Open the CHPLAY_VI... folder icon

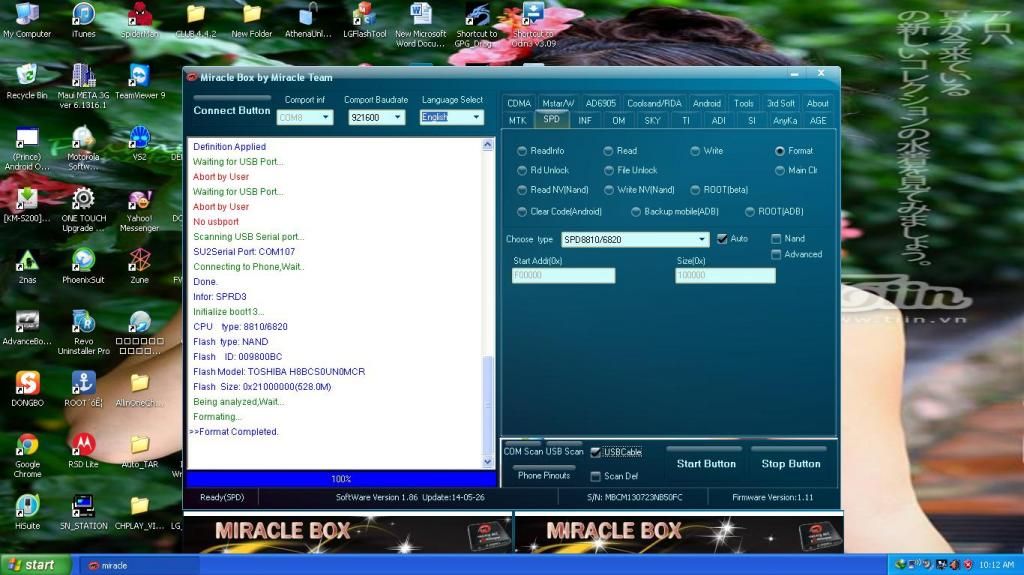click(139, 512)
